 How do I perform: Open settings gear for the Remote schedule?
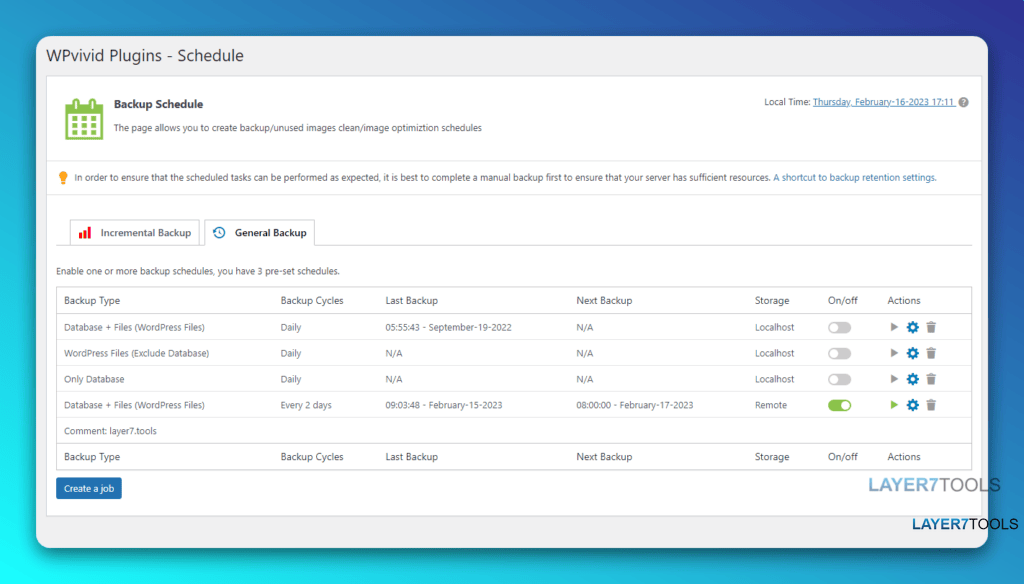(x=912, y=405)
